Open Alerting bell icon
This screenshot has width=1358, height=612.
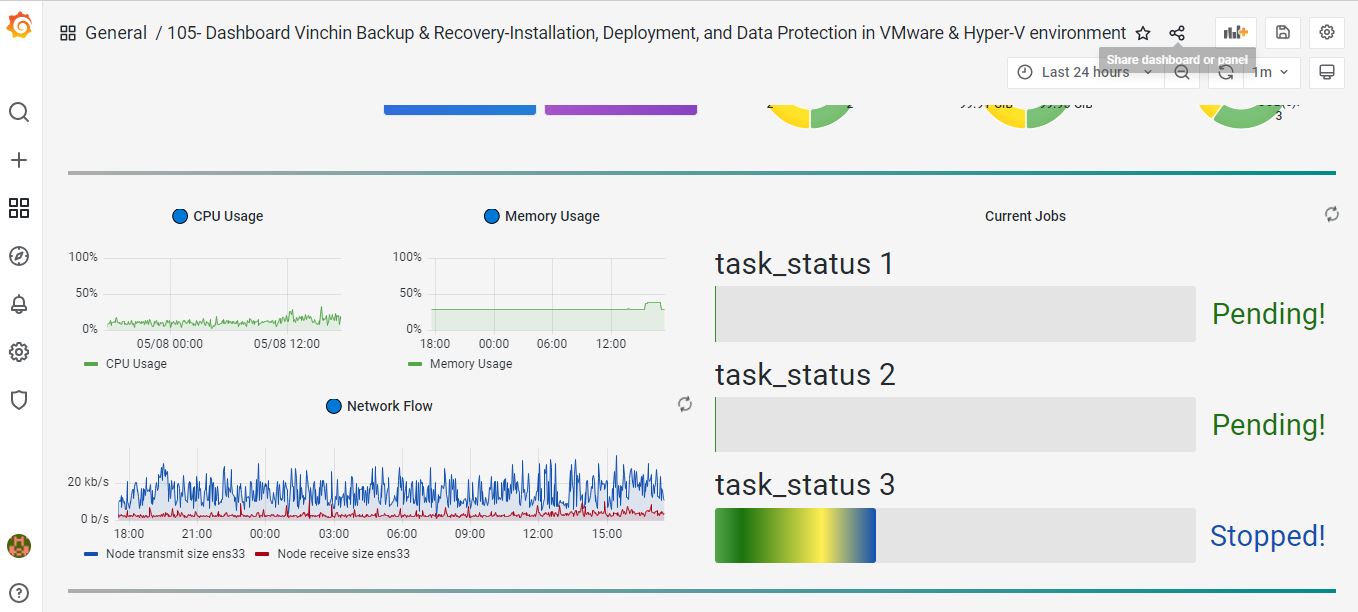[x=19, y=304]
